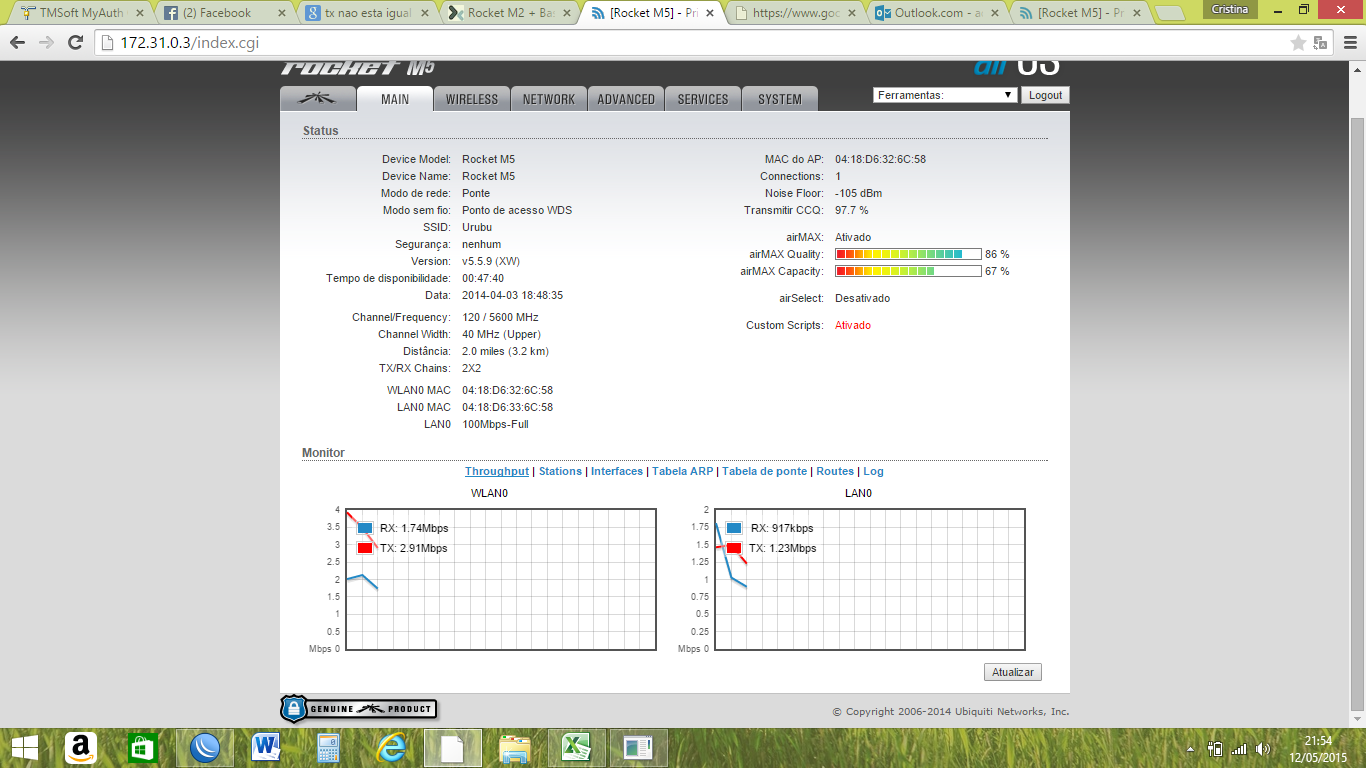Open the Ubiquiti logo tab
Viewport: 1366px width, 768px height.
click(318, 98)
